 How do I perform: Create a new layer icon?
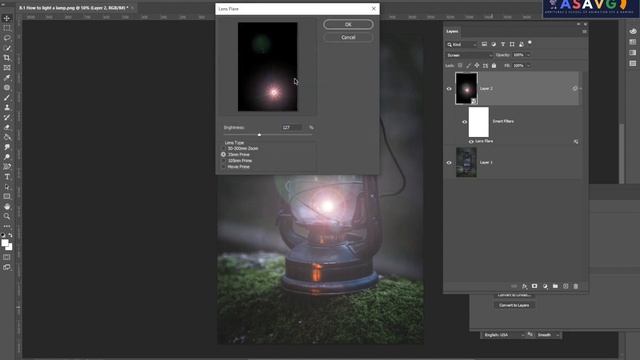click(x=566, y=287)
